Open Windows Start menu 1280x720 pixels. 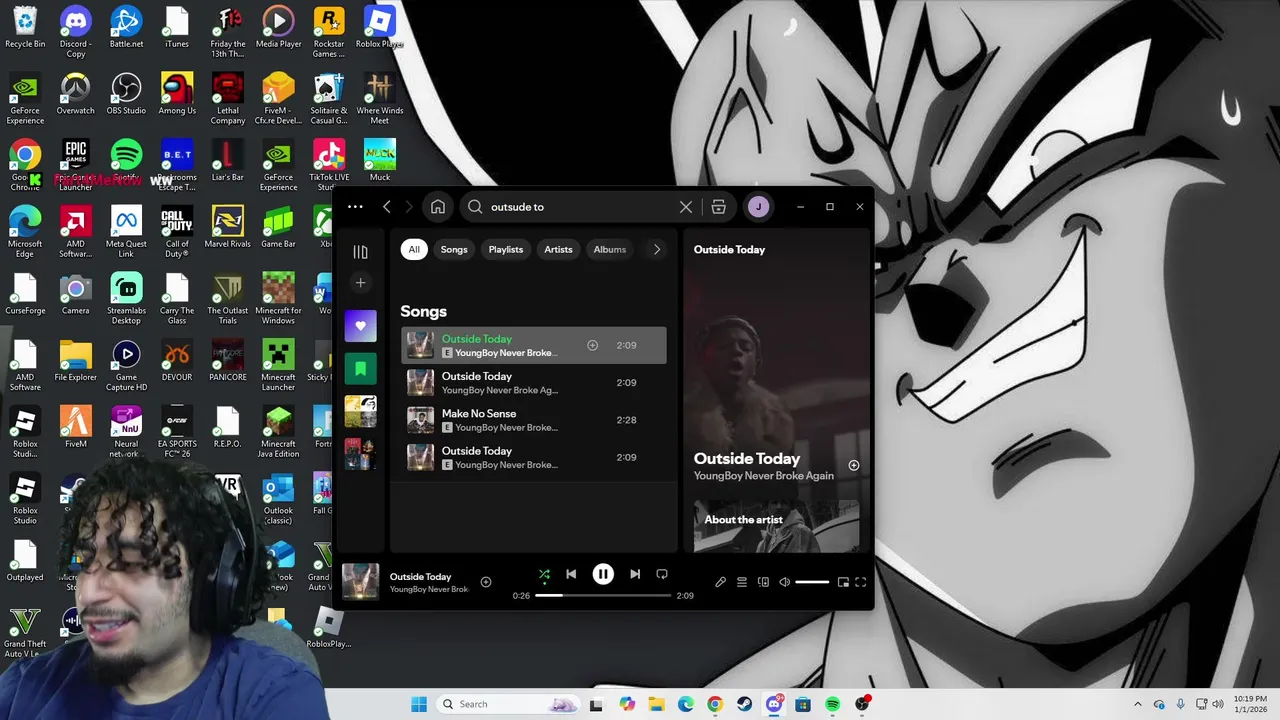click(418, 704)
